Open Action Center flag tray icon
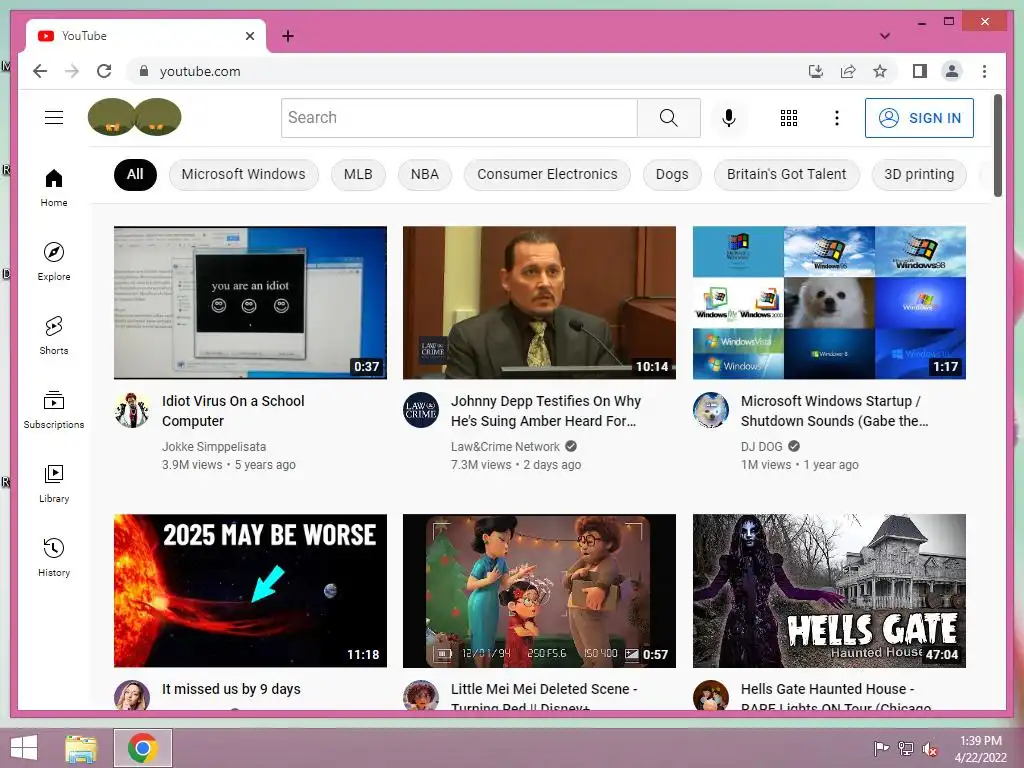 pos(881,748)
